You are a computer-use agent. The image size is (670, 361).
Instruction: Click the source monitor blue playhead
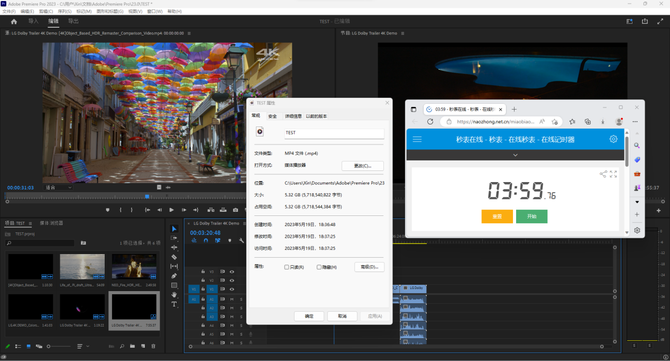pyautogui.click(x=147, y=197)
